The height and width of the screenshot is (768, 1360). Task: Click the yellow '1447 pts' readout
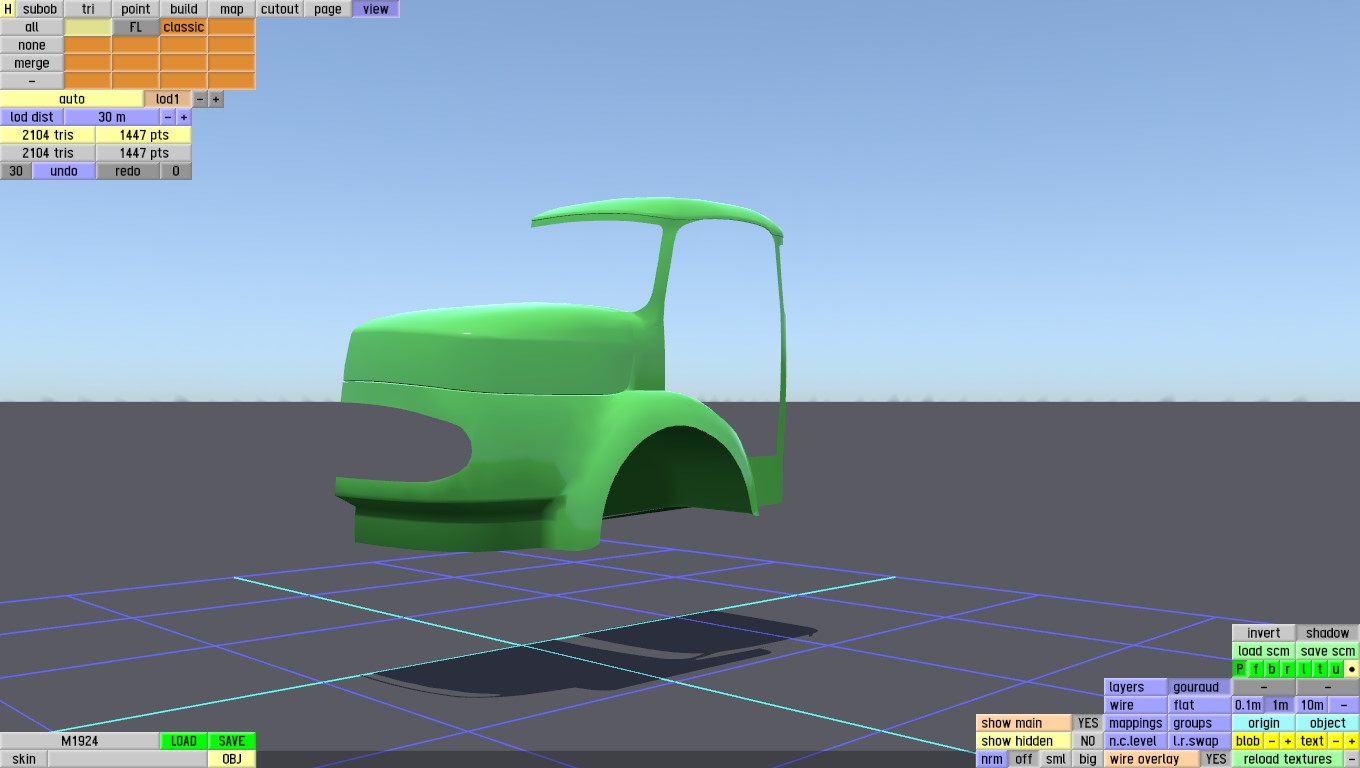pos(144,135)
